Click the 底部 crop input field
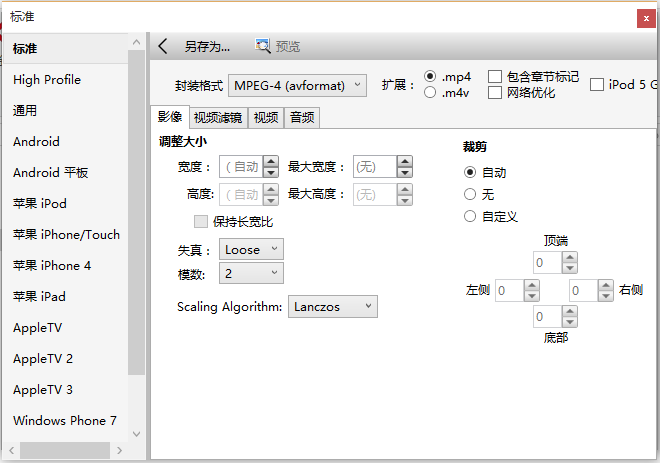This screenshot has height=463, width=660. tap(548, 317)
